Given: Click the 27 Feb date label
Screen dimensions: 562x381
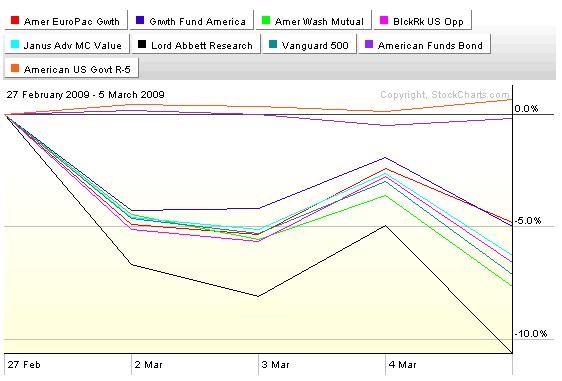Looking at the screenshot, I should coord(24,365).
